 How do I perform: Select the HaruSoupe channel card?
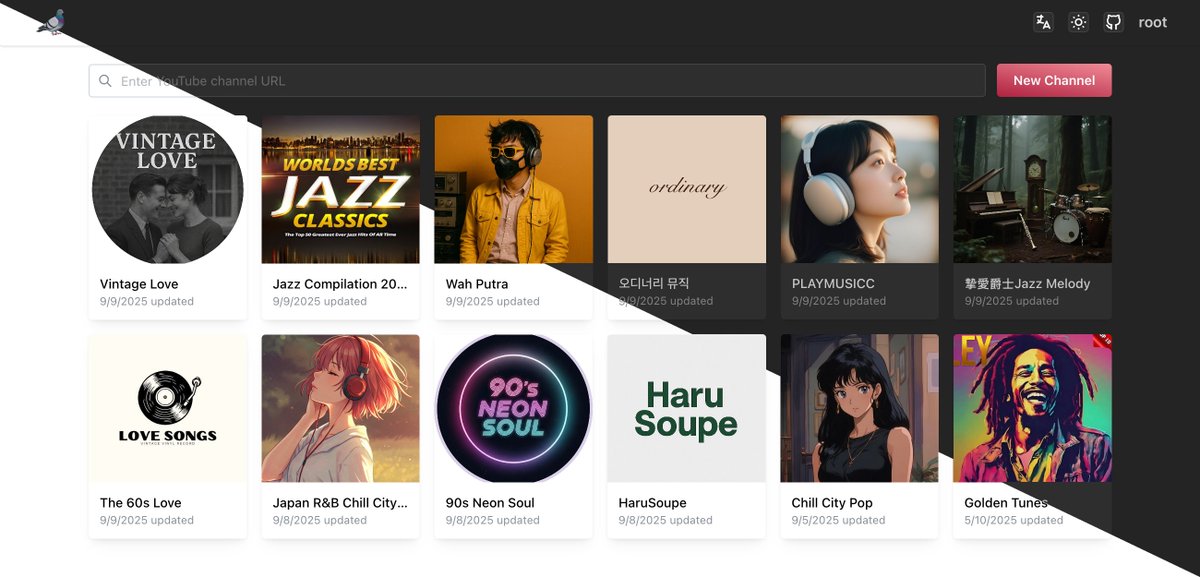[x=686, y=436]
